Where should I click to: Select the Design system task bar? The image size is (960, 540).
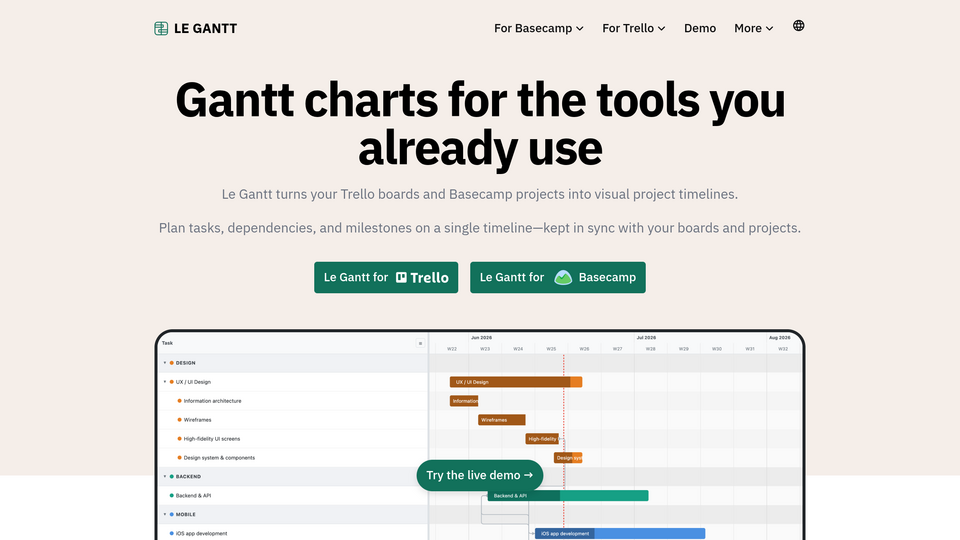pyautogui.click(x=568, y=458)
